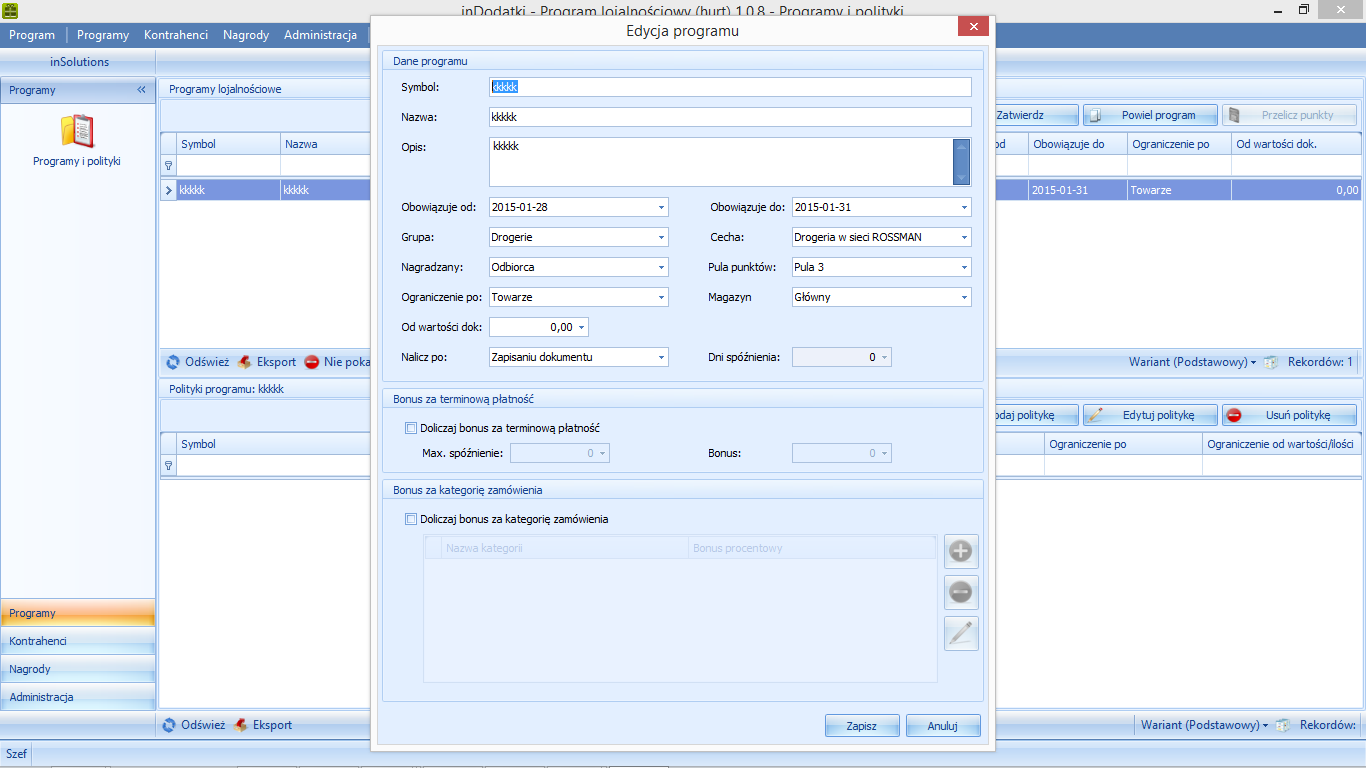Click the remove category minus icon

tap(961, 593)
